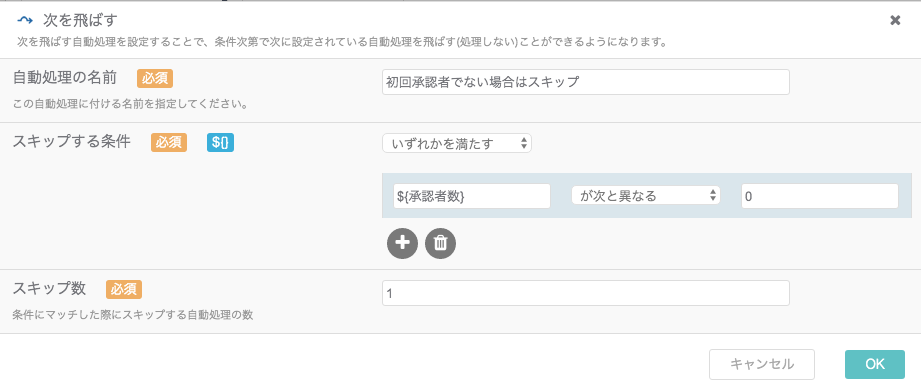The image size is (921, 391).
Task: Click the 次を飛ばす dialog title
Action: (80, 21)
